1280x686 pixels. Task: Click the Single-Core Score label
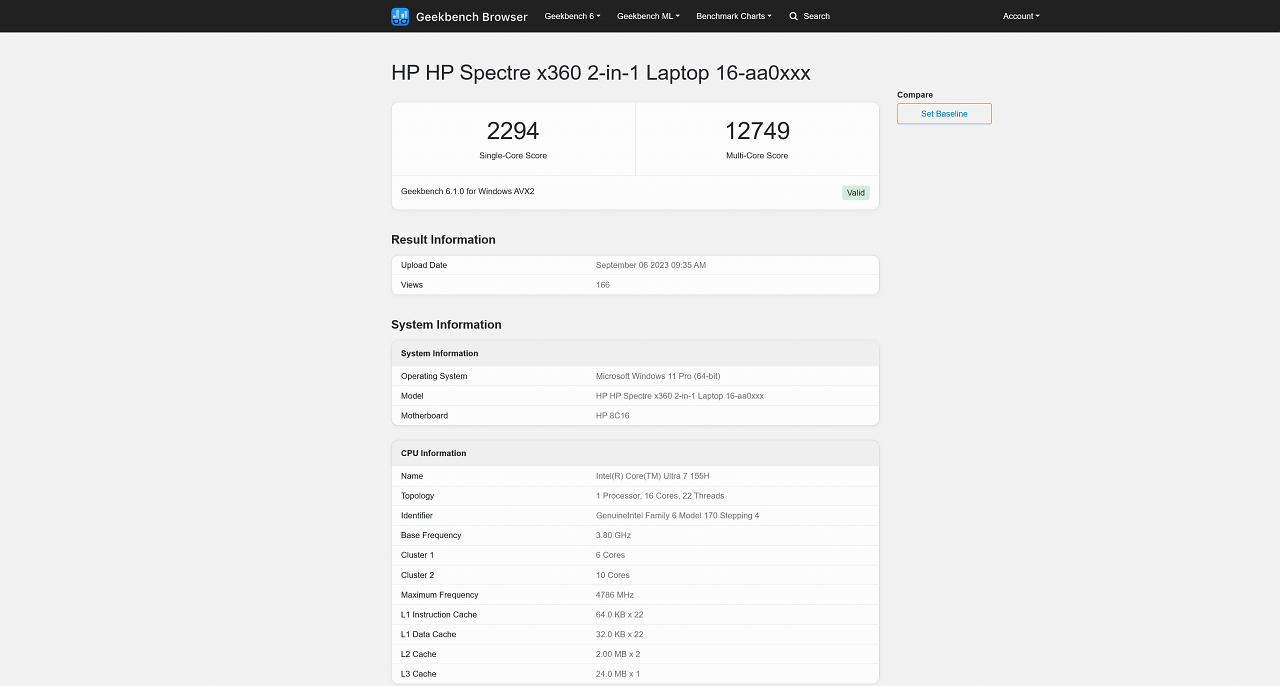pos(513,156)
